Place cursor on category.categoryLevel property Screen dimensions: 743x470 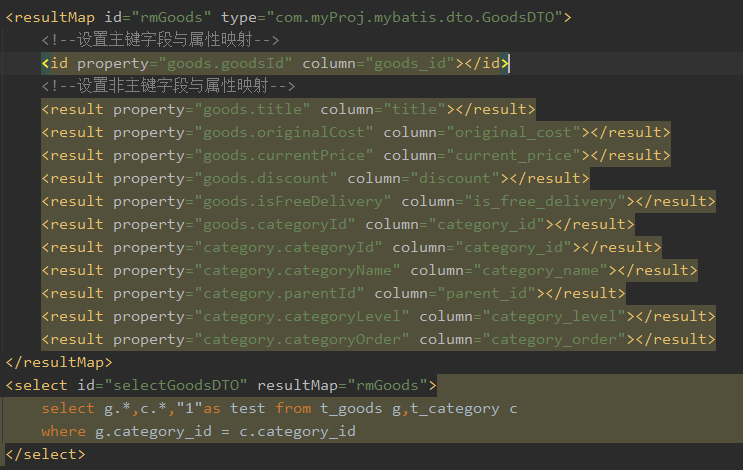point(303,316)
